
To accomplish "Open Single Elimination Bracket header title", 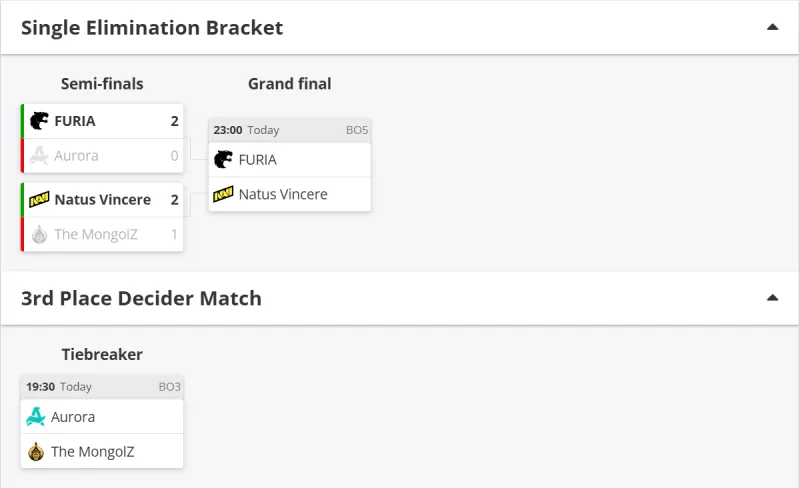I will (152, 28).
